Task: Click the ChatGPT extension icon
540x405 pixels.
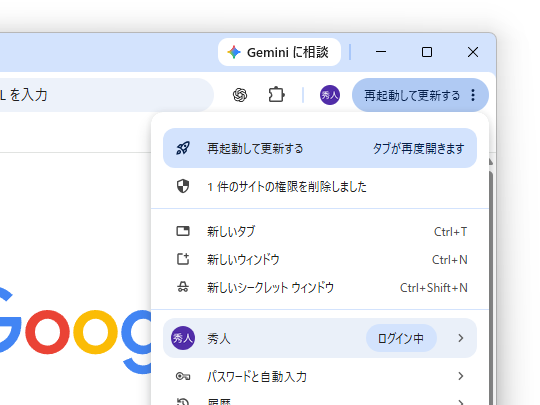Action: point(240,95)
